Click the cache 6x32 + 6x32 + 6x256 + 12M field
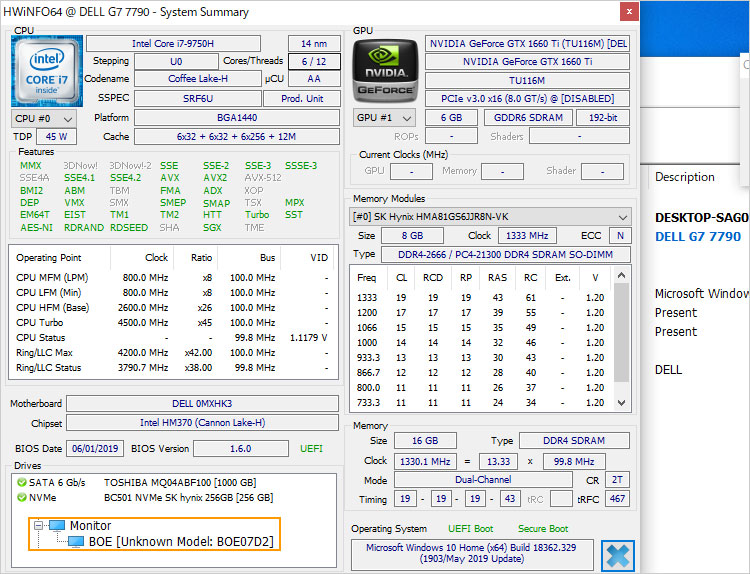Viewport: 750px width, 574px height. point(237,137)
